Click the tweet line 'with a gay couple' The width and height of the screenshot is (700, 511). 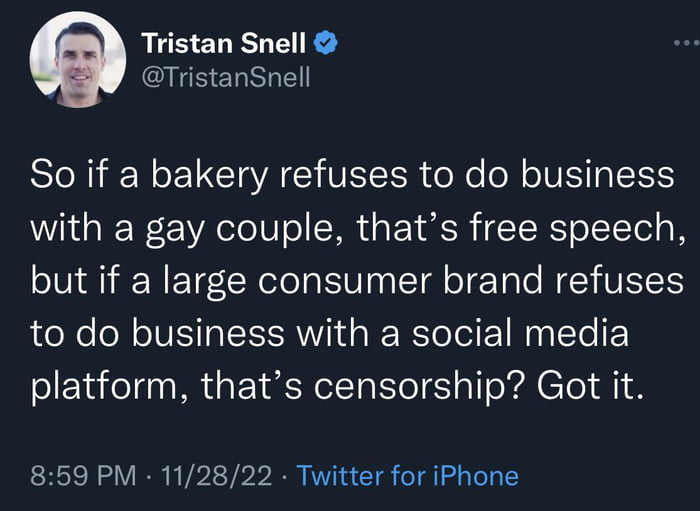[x=358, y=228]
